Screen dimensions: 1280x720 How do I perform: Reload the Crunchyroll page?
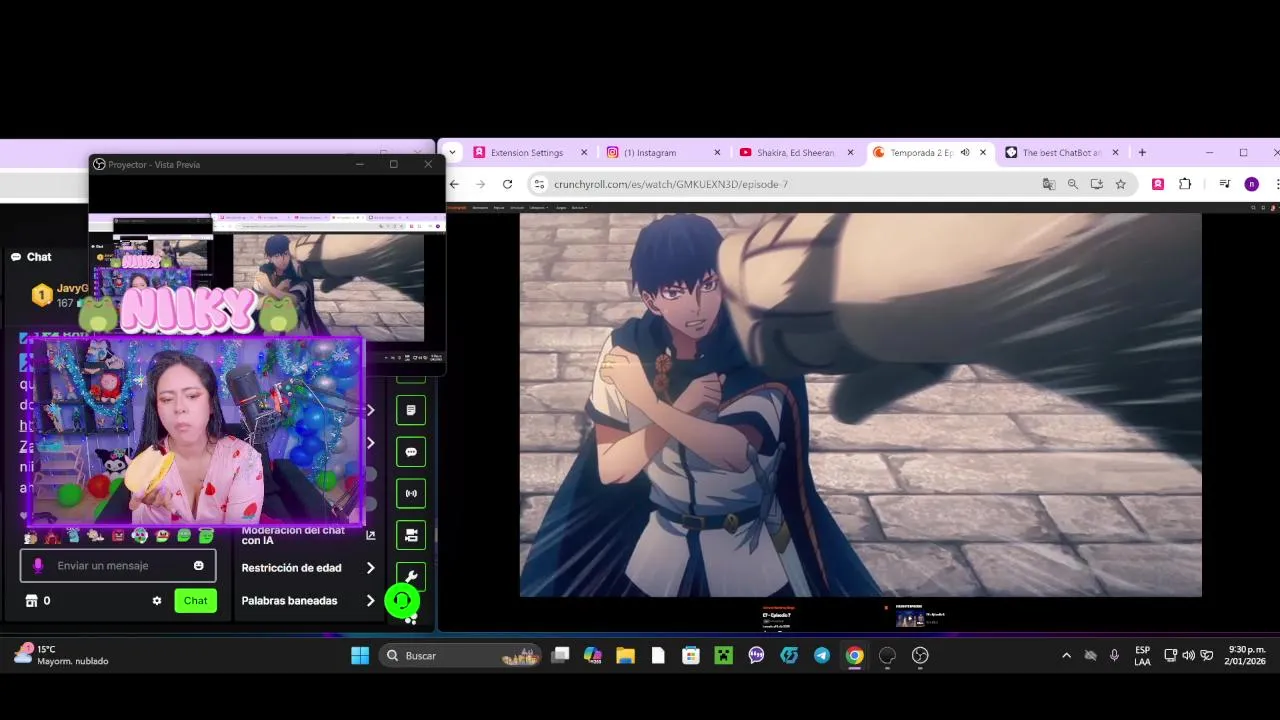[507, 184]
